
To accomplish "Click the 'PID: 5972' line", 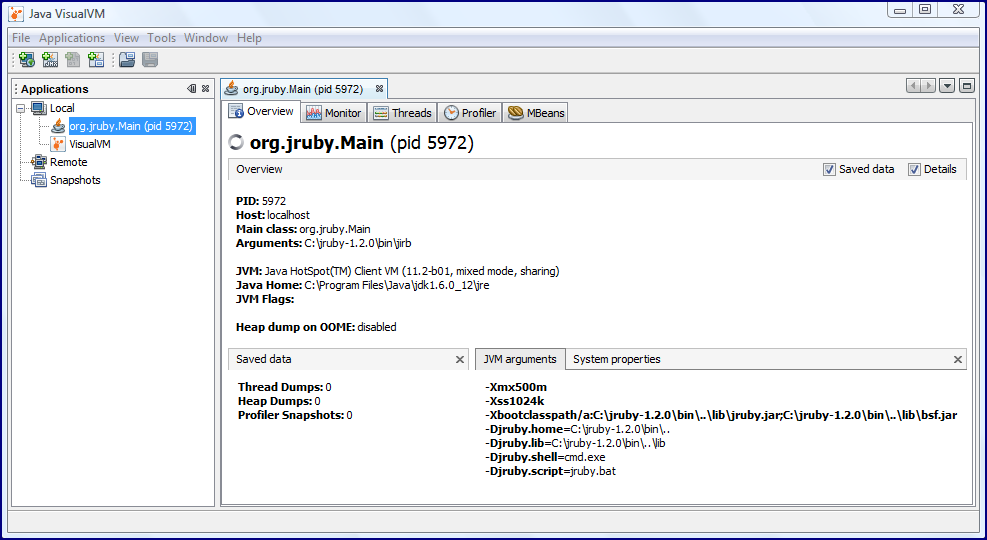I will (261, 201).
